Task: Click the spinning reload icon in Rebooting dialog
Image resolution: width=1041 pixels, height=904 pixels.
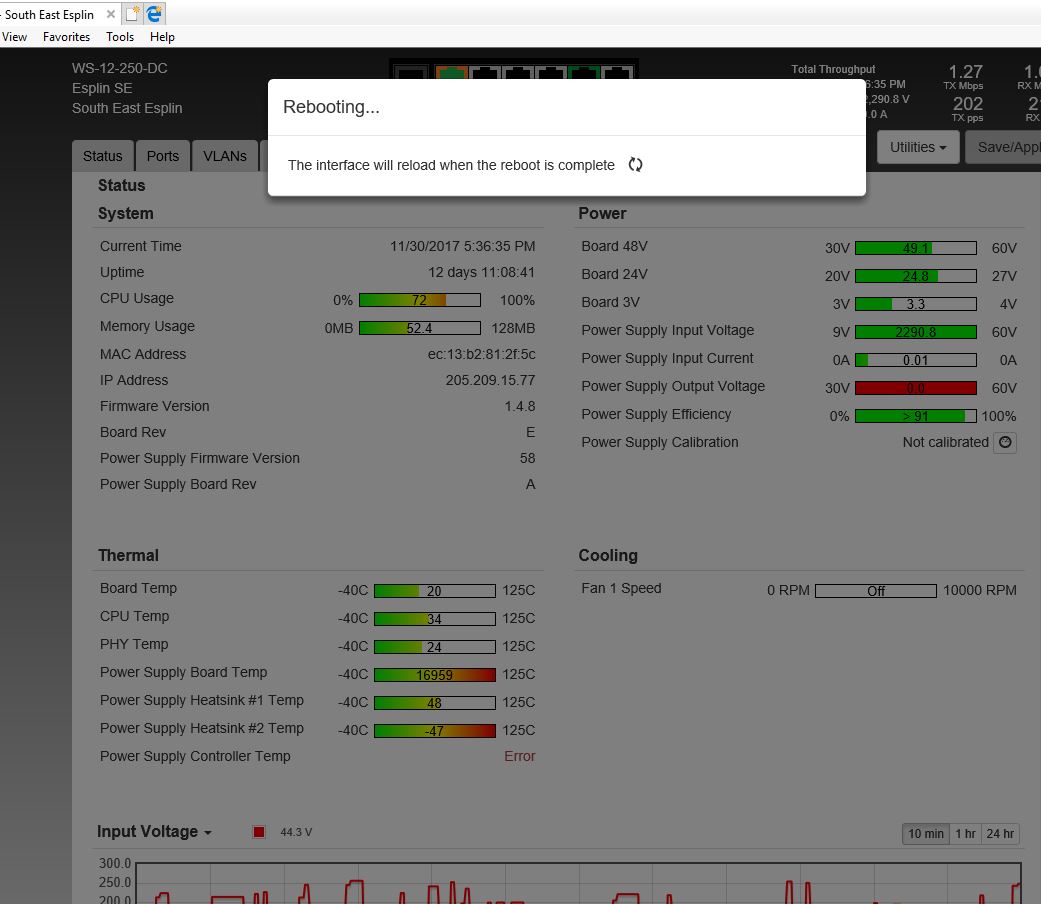Action: point(635,165)
